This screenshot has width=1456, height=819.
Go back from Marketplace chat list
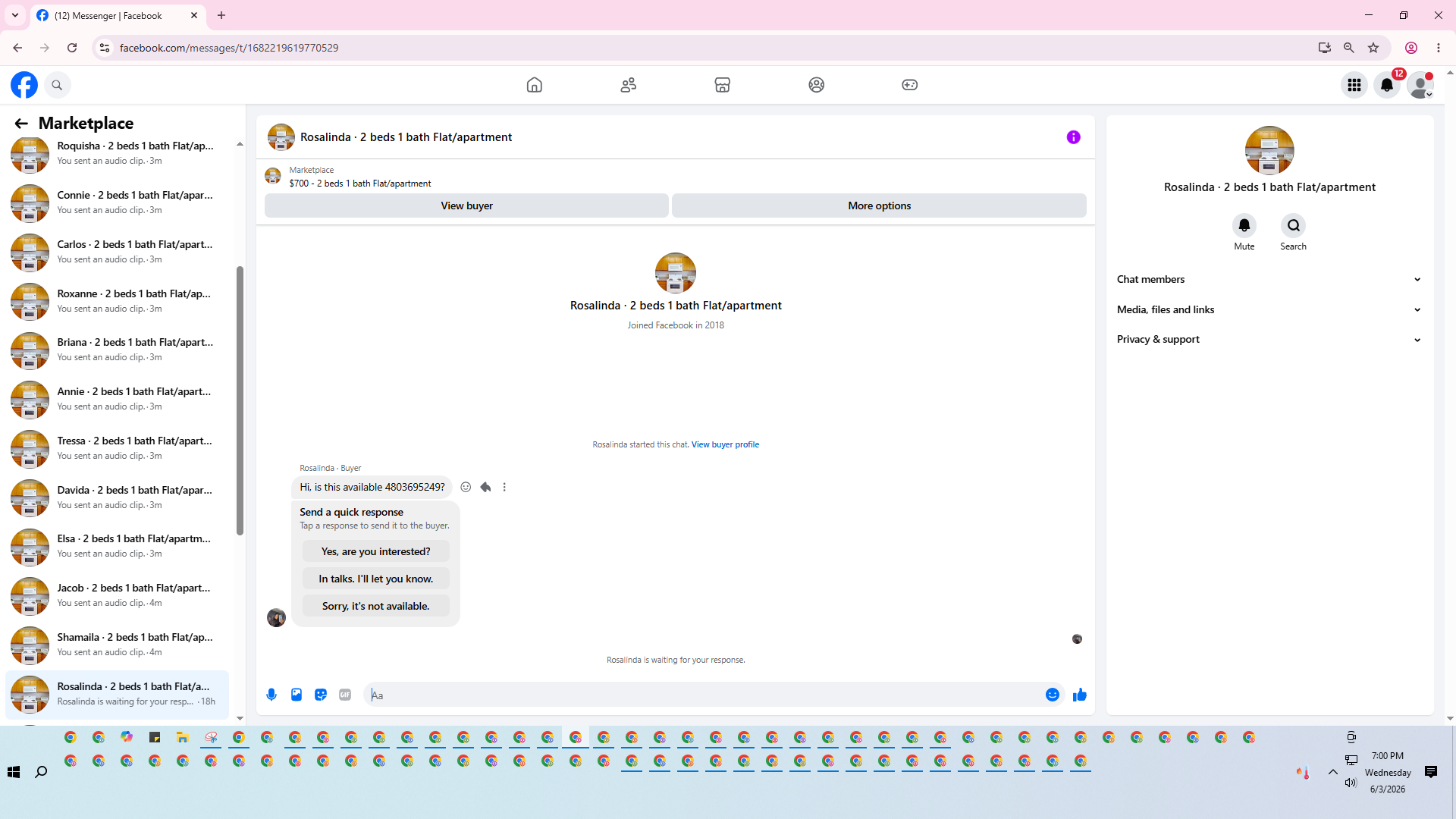pyautogui.click(x=21, y=124)
